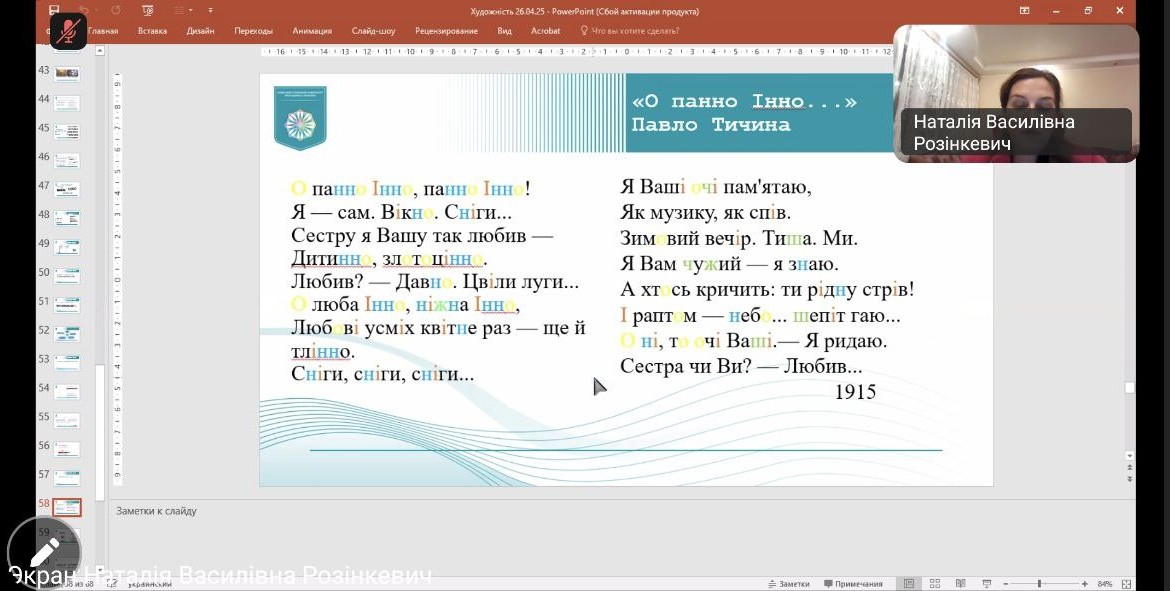
Task: Launch Slide Show view icon in status bar
Action: [986, 584]
